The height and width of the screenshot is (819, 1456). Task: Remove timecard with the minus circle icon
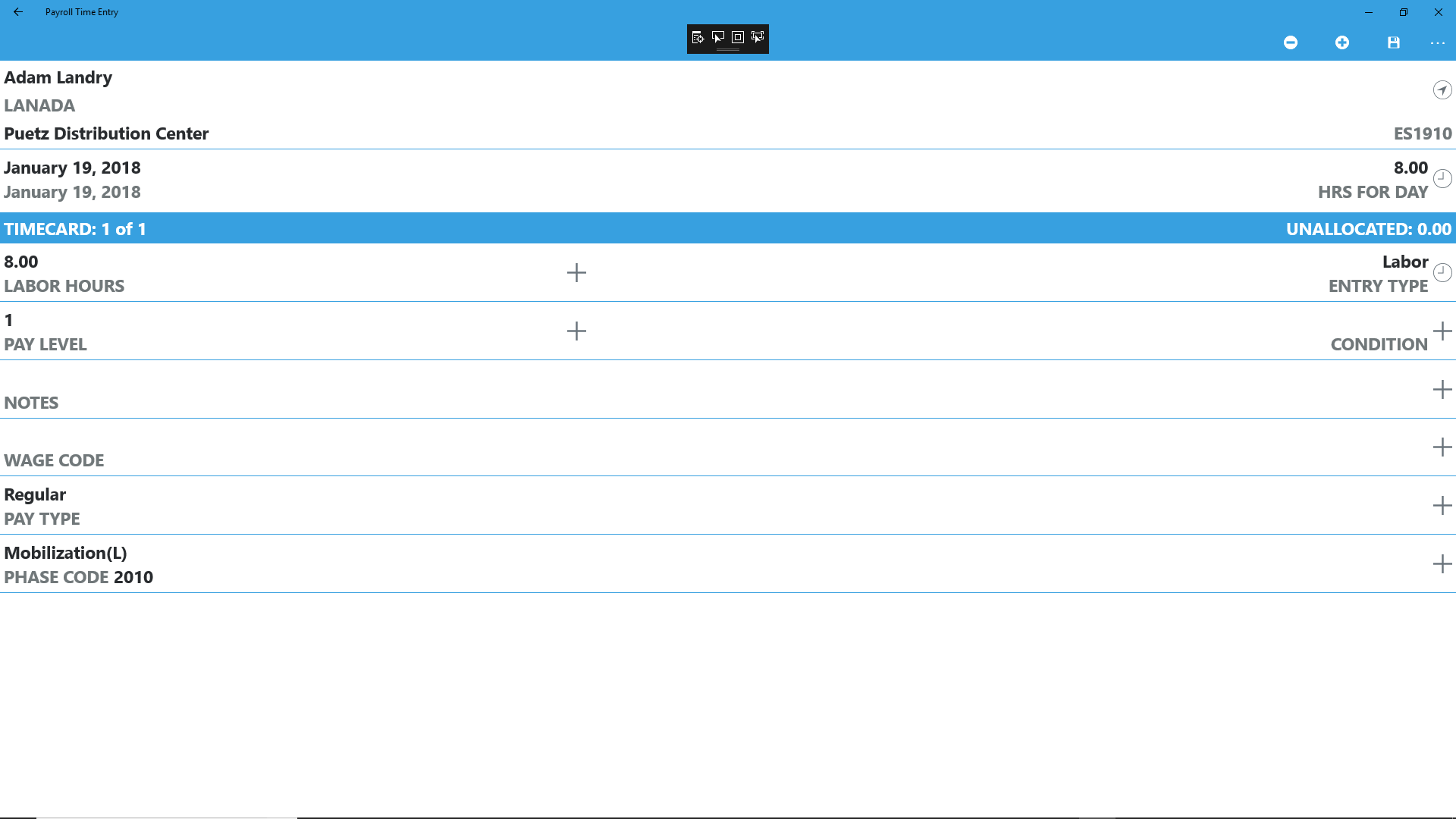coord(1291,43)
